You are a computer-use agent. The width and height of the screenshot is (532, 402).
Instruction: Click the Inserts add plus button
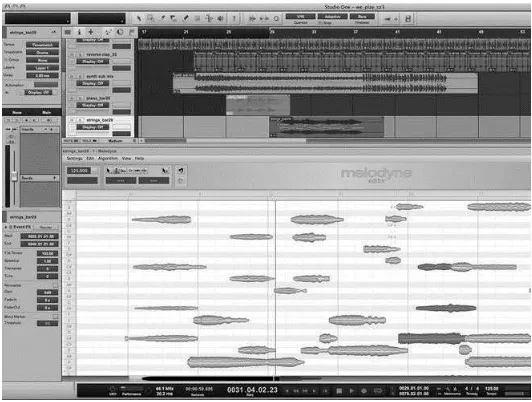(51, 130)
